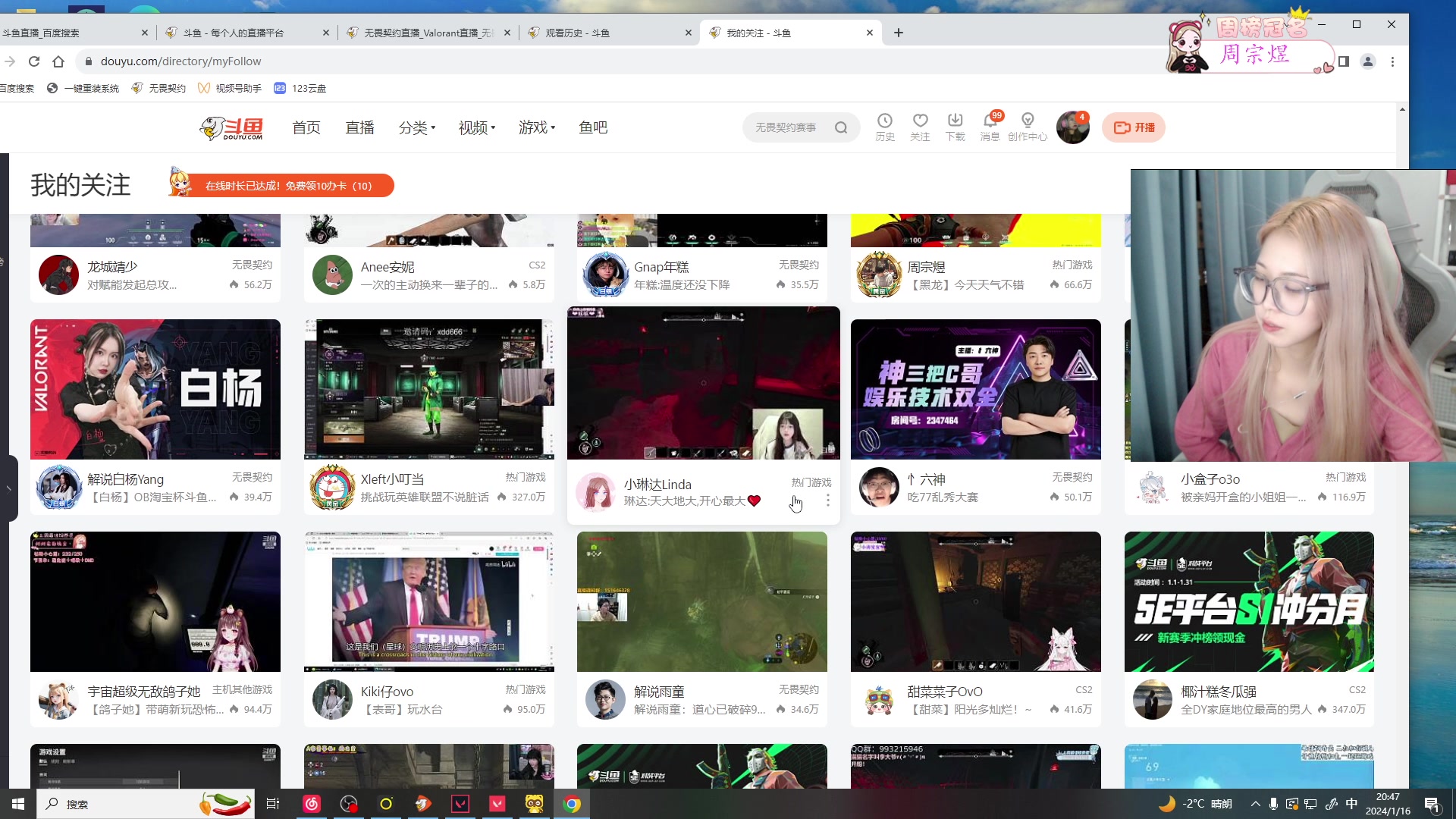Open Chrome profile icon
This screenshot has width=1456, height=819.
(1368, 61)
